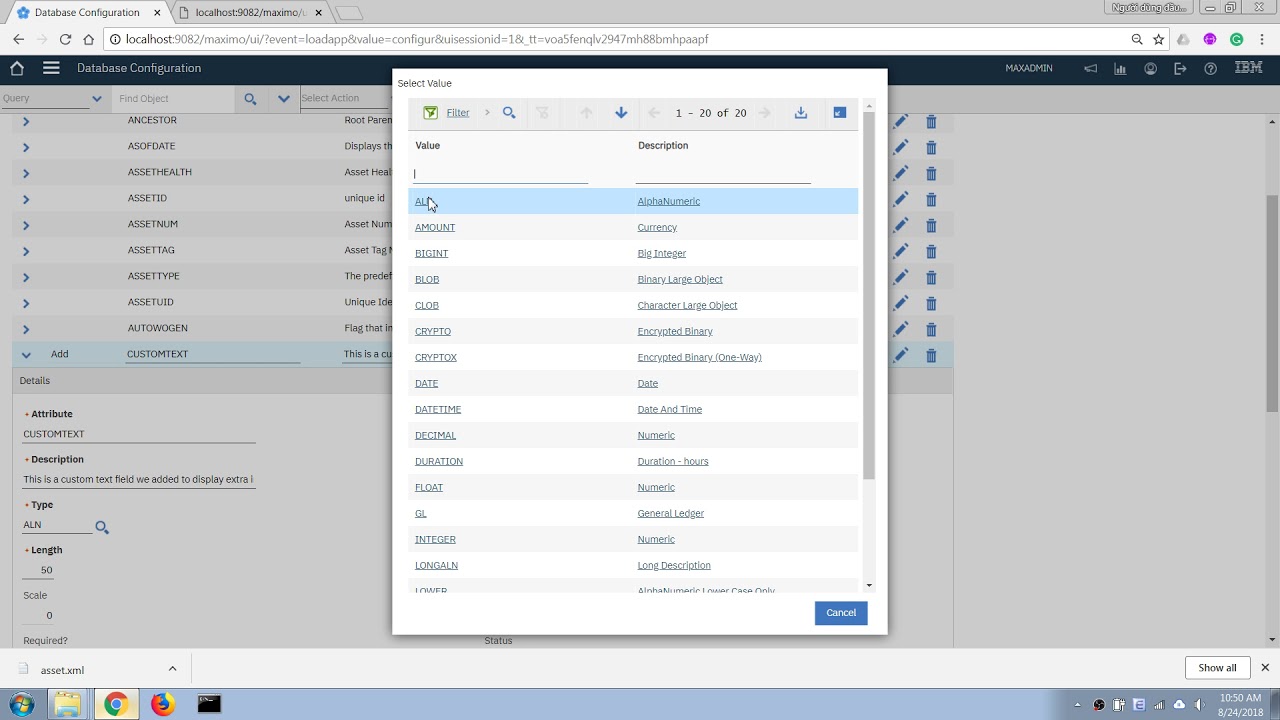Viewport: 1280px width, 720px height.
Task: Click the next row down arrow in dialog
Action: 621,113
